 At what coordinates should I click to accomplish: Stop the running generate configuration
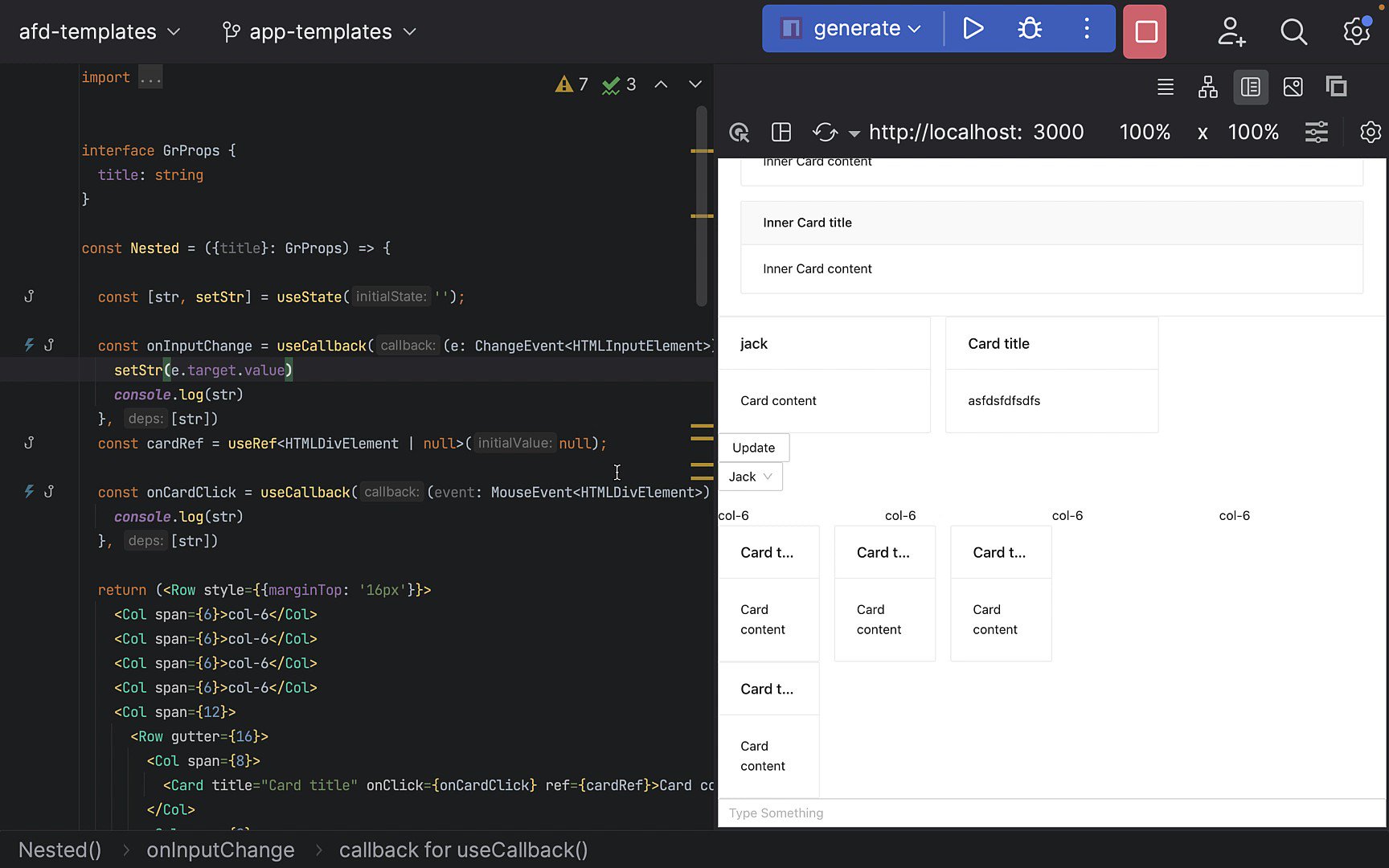coord(1144,31)
